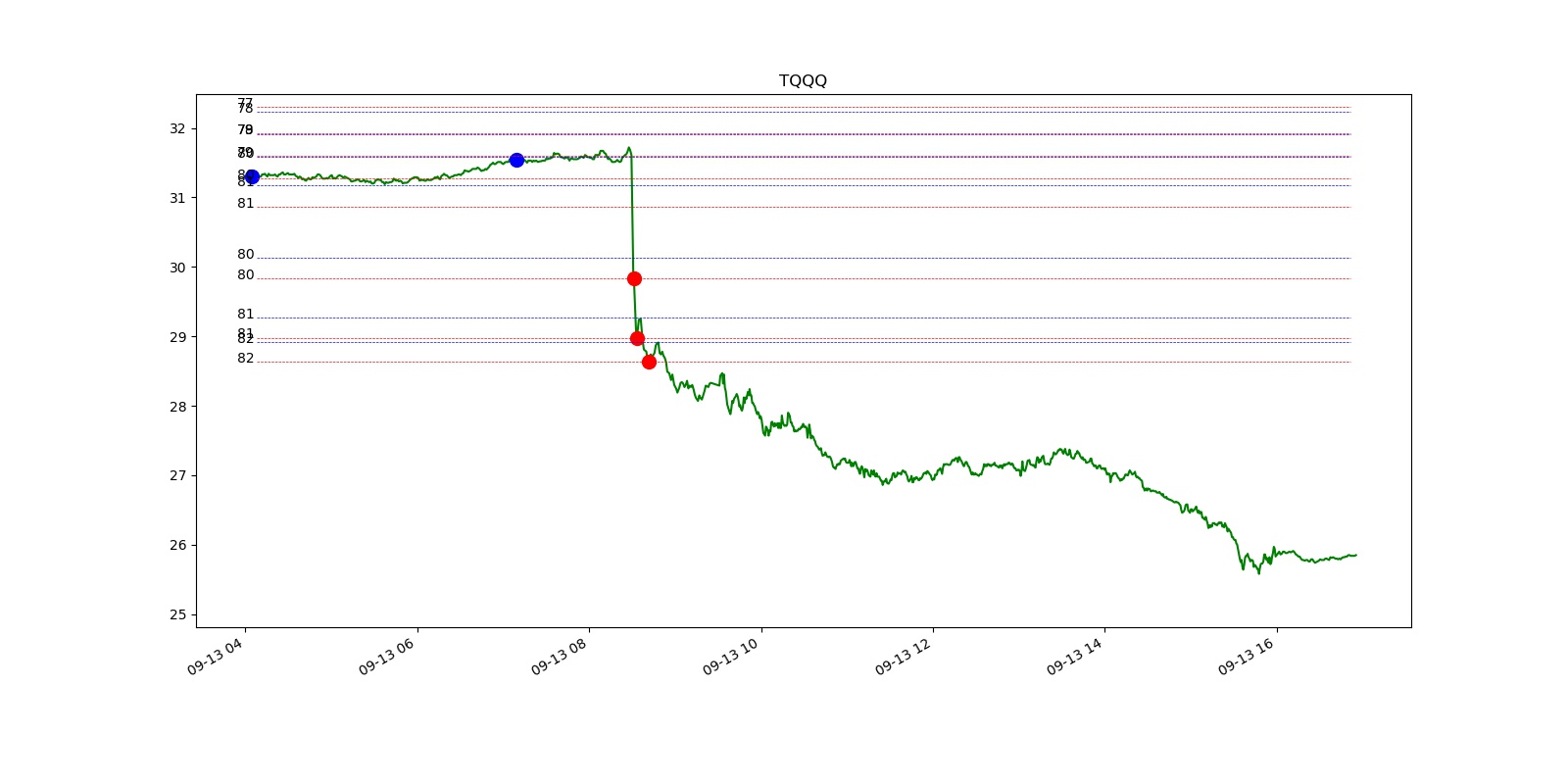
Task: Click the red marker on the 82 line
Action: point(649,362)
